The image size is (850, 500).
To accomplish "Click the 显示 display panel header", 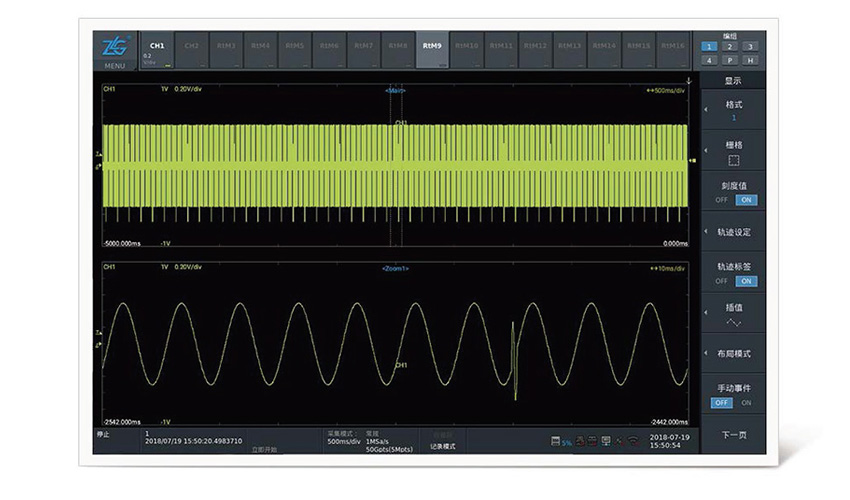I will pos(733,81).
